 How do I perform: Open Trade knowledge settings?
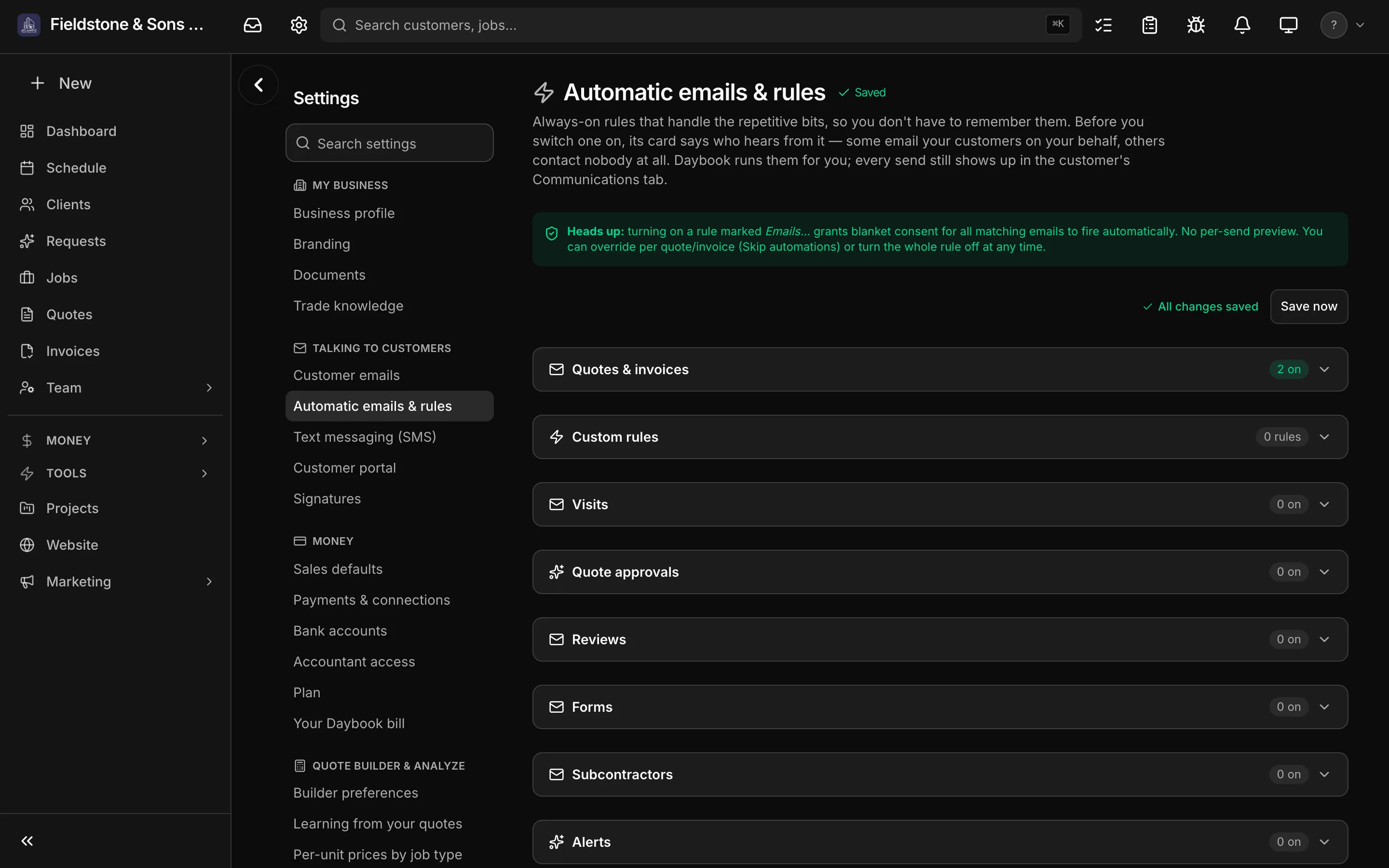pos(389,306)
